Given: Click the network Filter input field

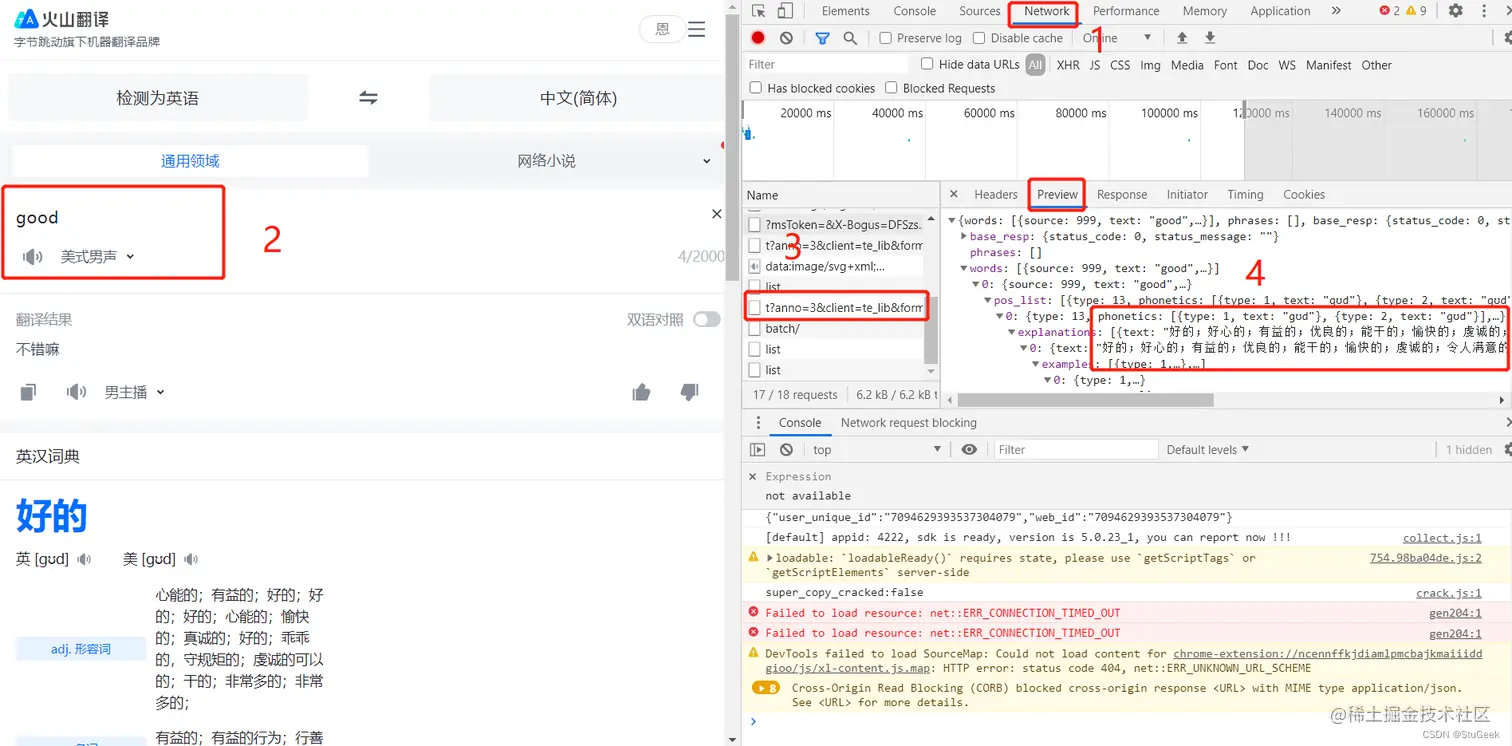Looking at the screenshot, I should tap(828, 64).
